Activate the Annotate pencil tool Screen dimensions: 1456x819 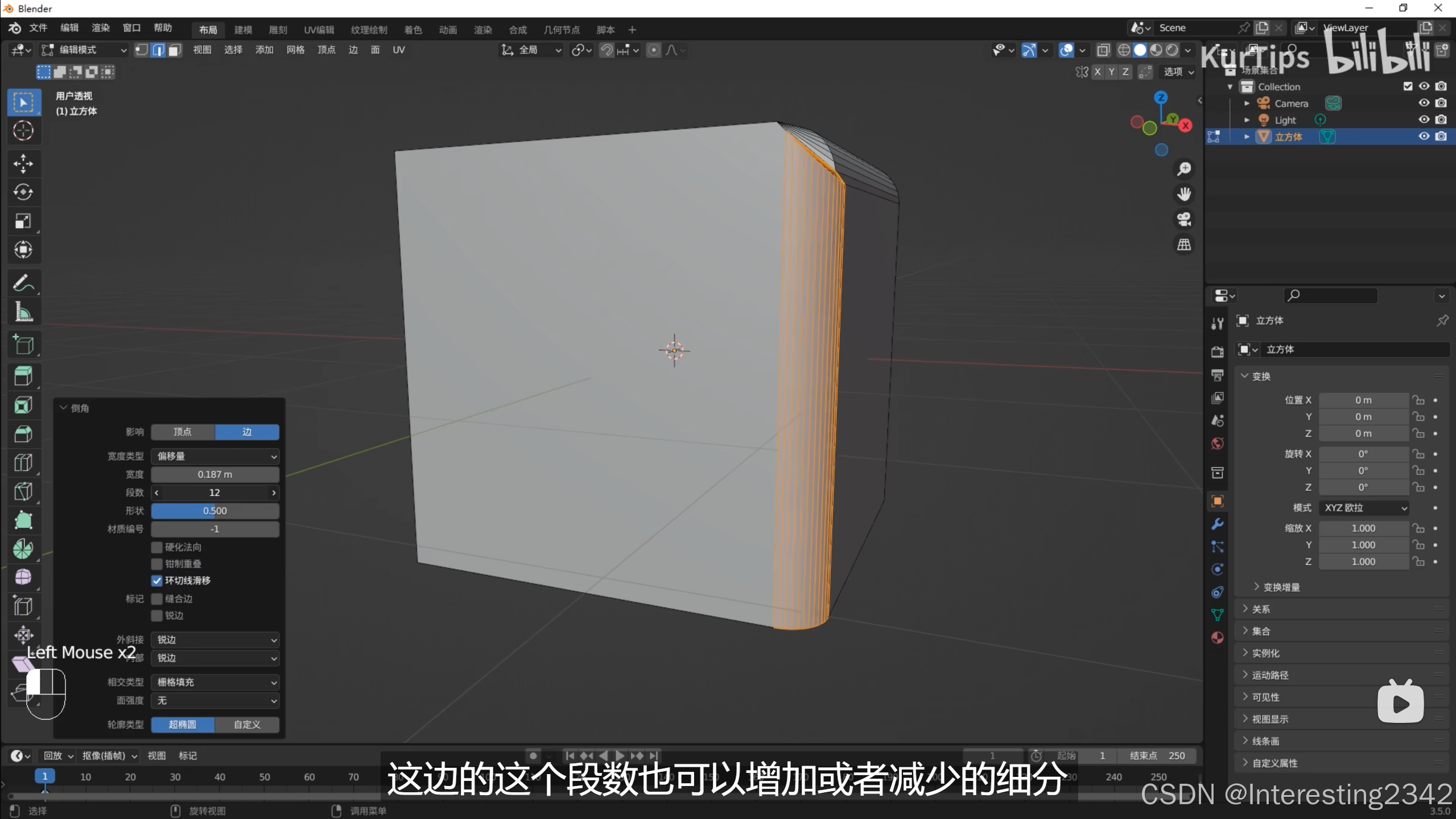click(x=23, y=283)
